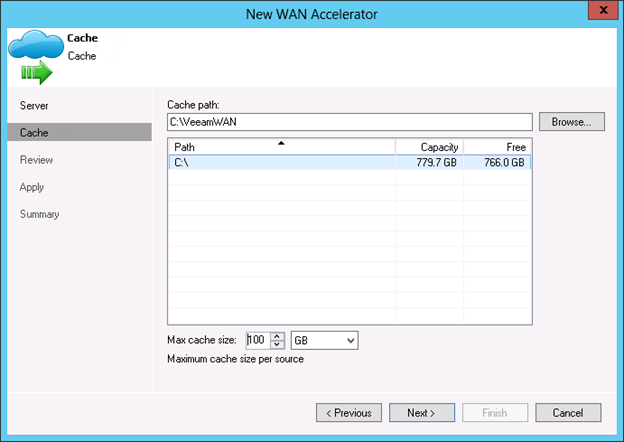Increase max cache size with up arrow
Viewport: 624px width, 442px height.
pyautogui.click(x=277, y=337)
